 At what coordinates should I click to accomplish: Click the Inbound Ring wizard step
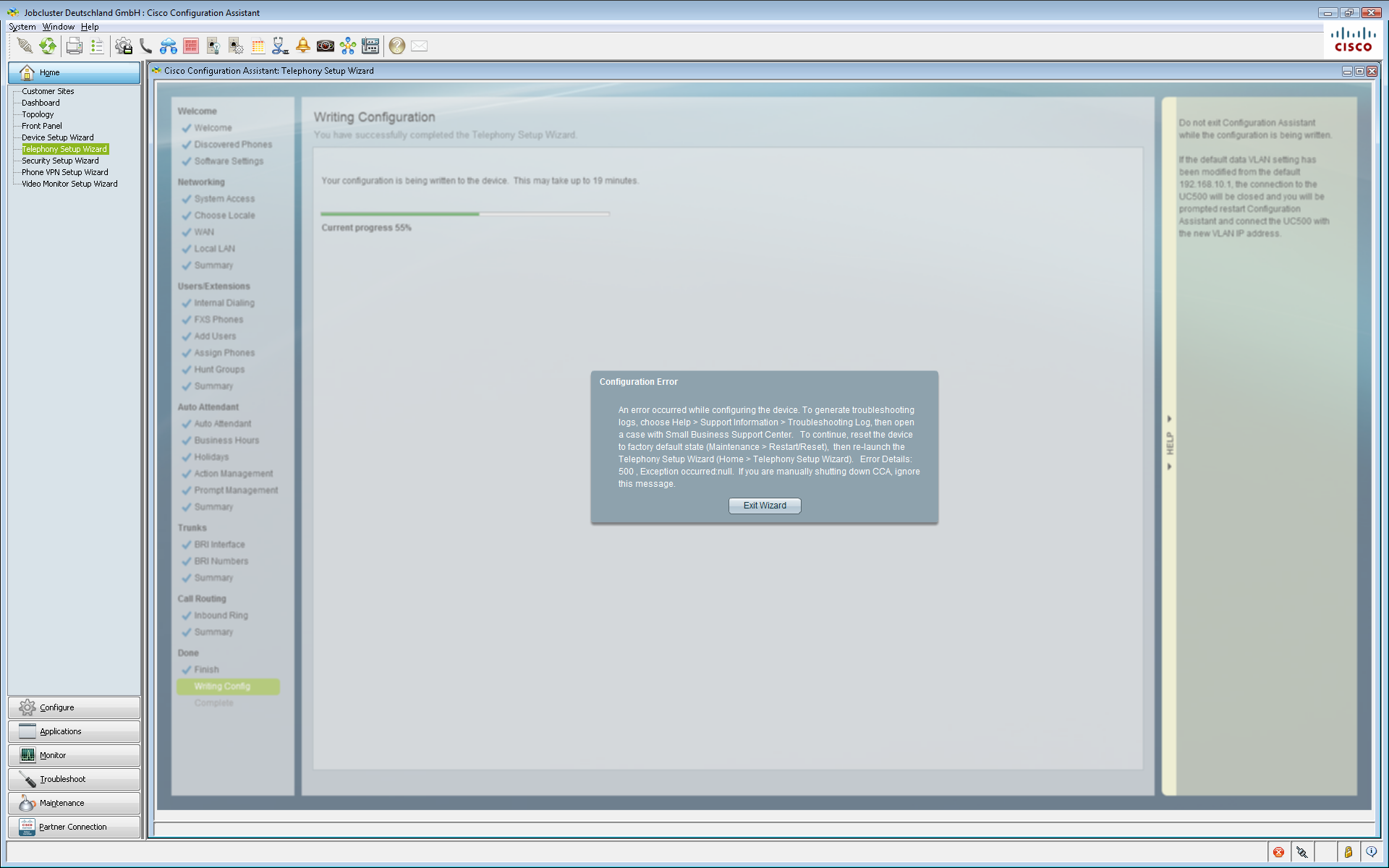coord(221,616)
